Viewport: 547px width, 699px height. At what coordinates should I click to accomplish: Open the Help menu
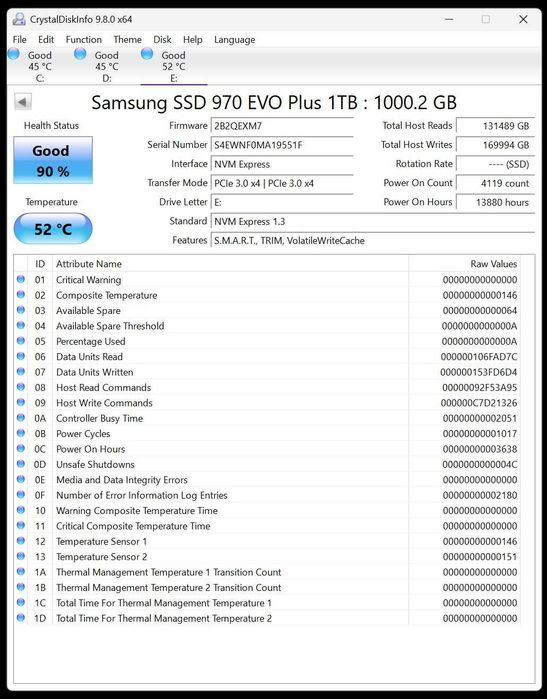[x=193, y=40]
